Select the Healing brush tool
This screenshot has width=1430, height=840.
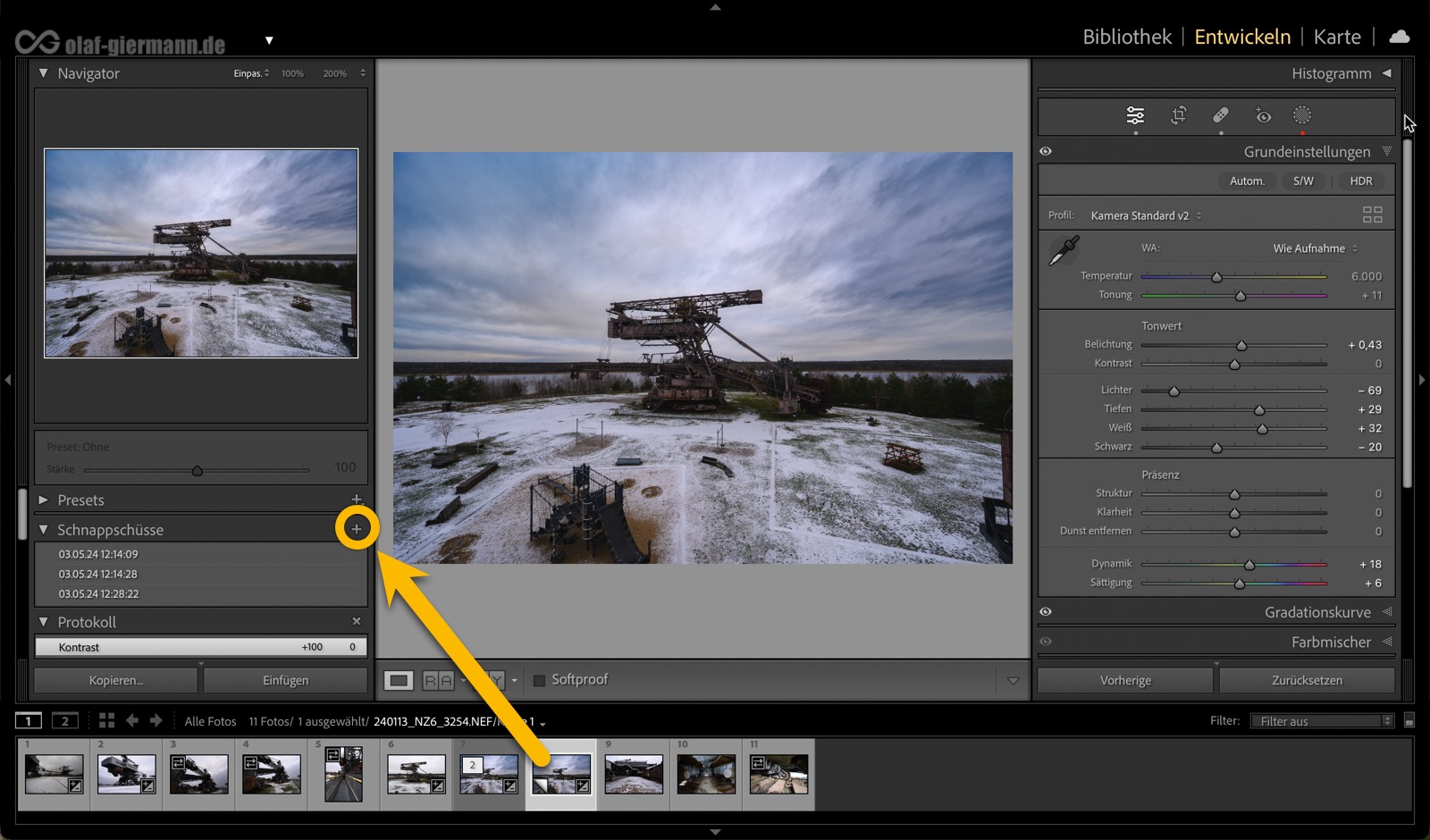[x=1220, y=115]
